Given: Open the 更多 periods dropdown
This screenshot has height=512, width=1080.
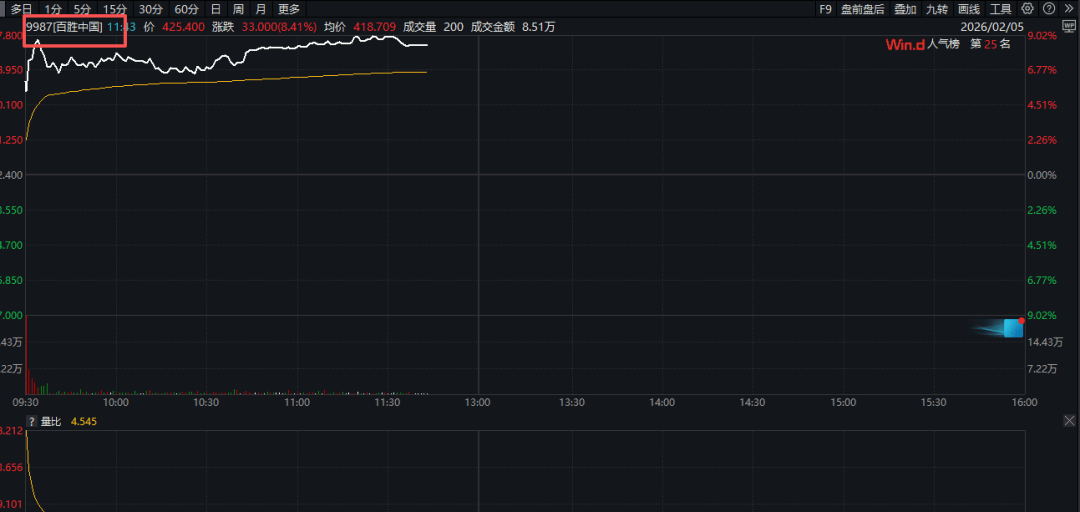Looking at the screenshot, I should (x=289, y=9).
